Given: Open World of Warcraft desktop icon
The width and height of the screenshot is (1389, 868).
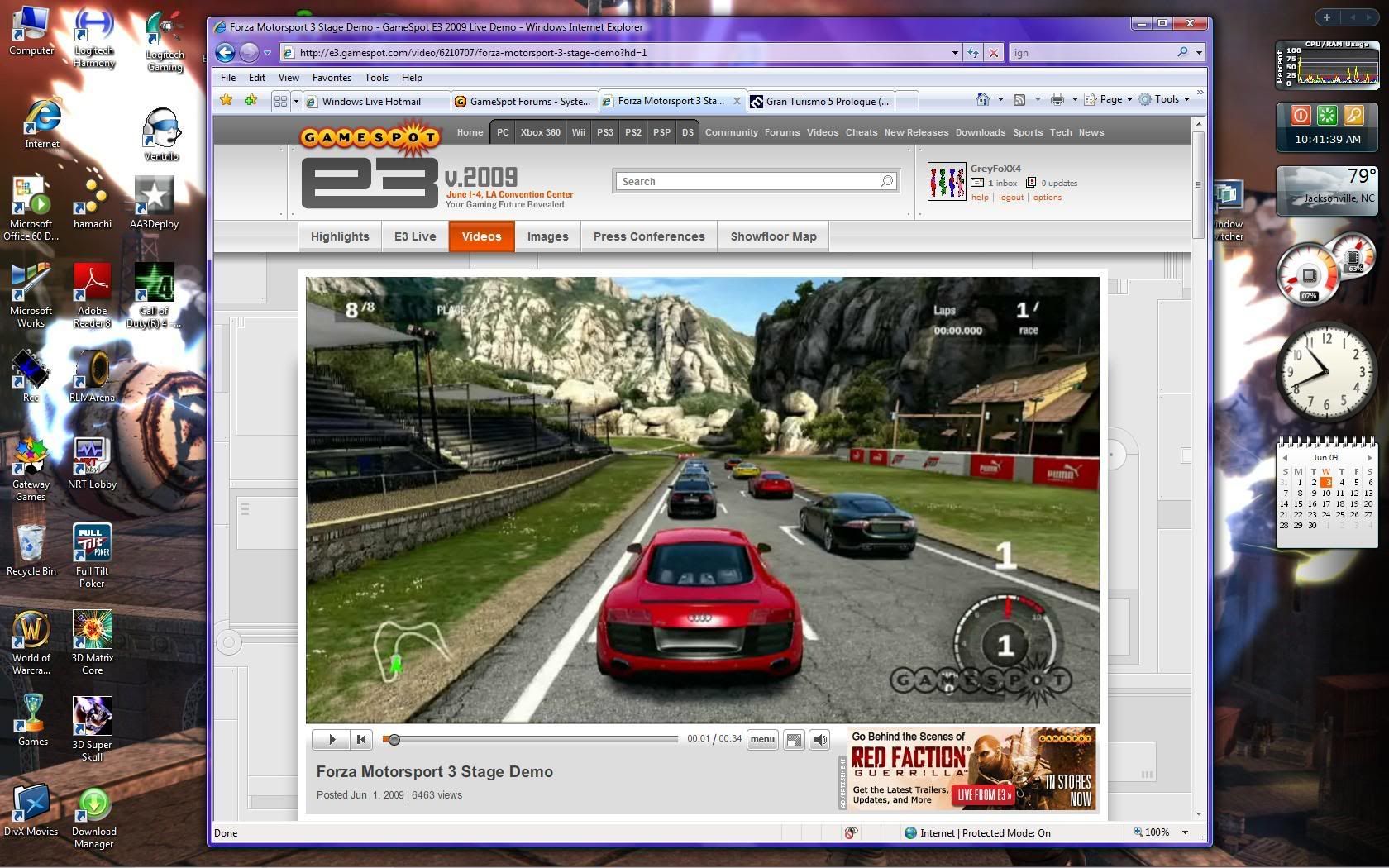Looking at the screenshot, I should pos(31,642).
